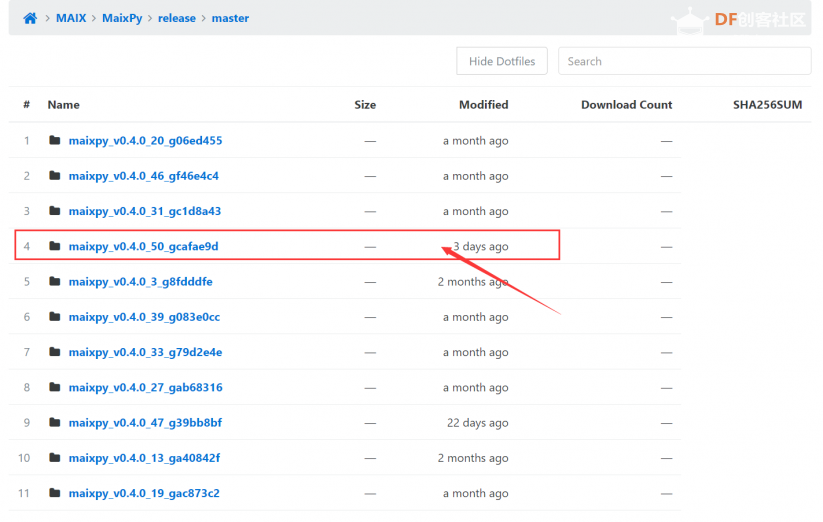Click the # column header
This screenshot has height=522, width=823.
pyautogui.click(x=26, y=105)
